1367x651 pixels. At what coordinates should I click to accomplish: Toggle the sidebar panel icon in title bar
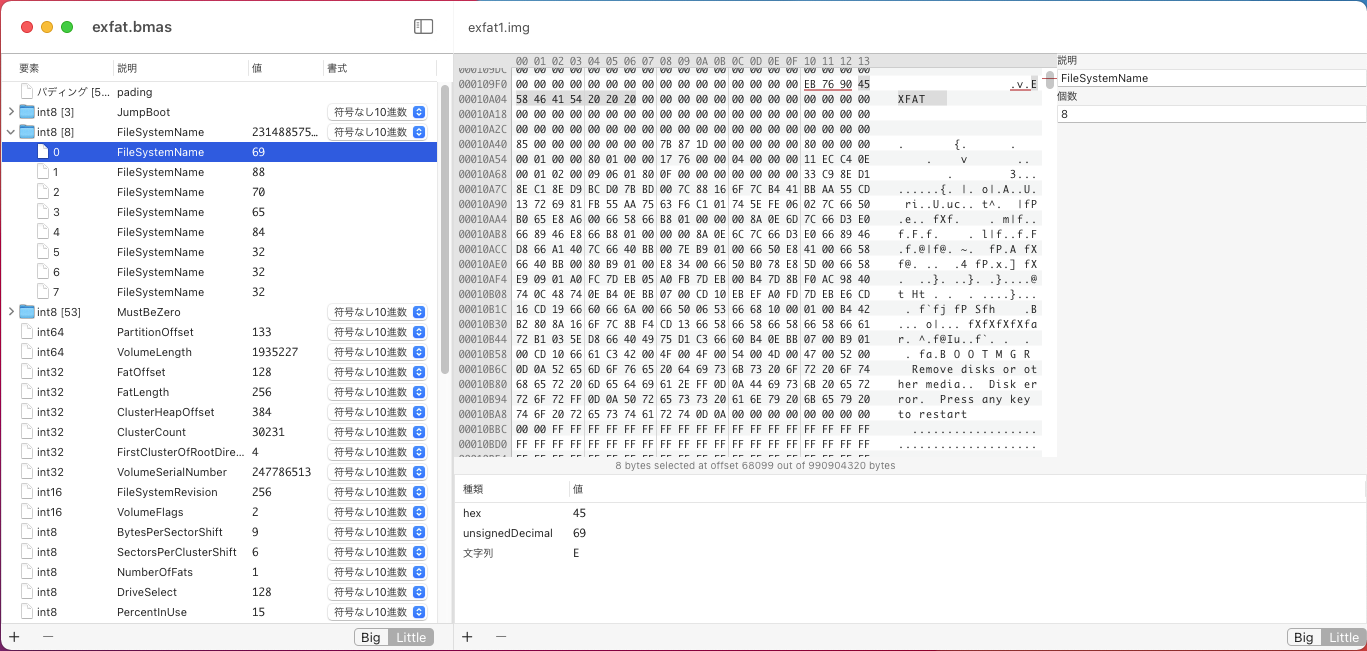point(424,27)
